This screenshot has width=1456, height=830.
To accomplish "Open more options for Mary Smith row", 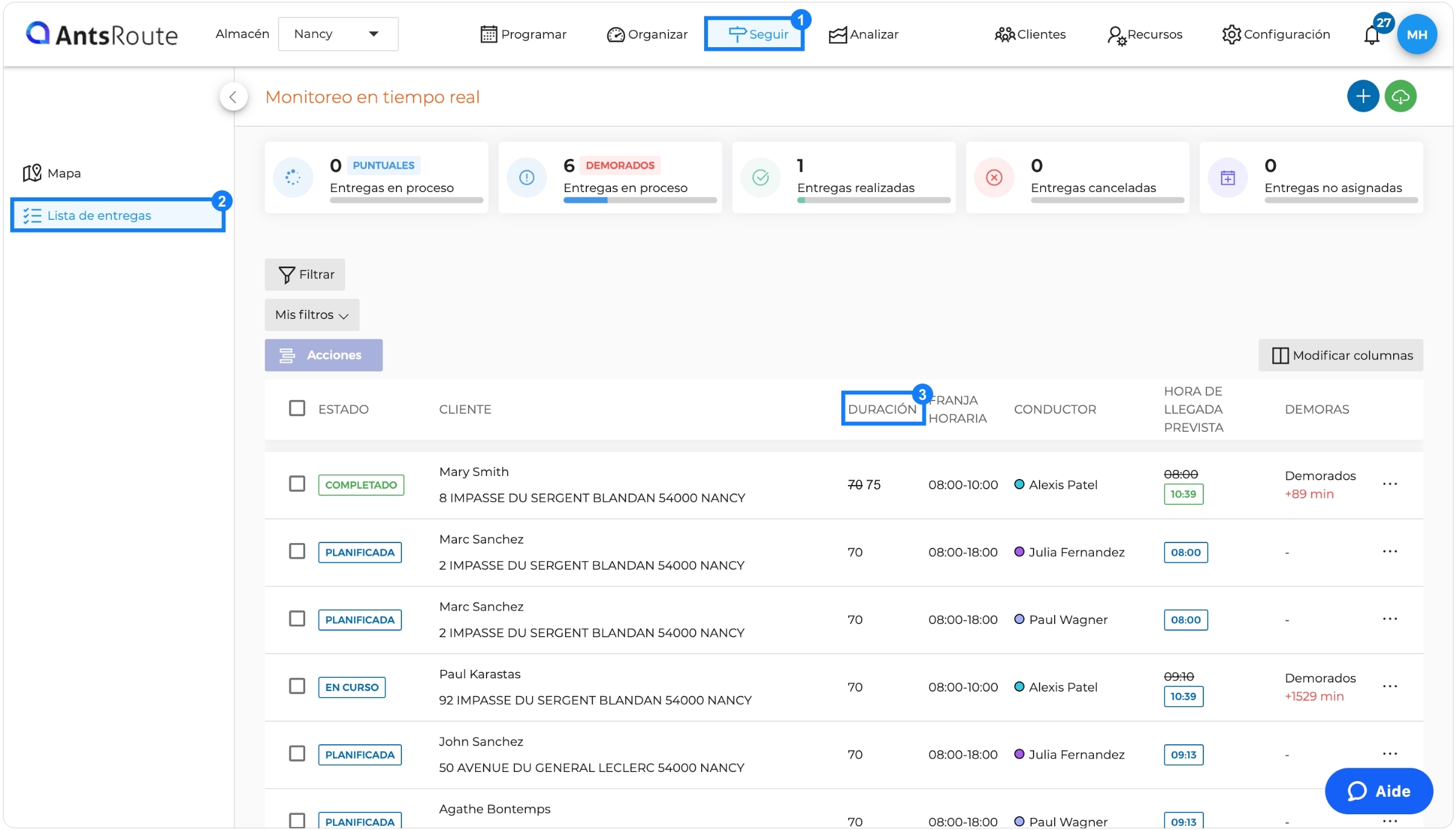I will 1390,484.
